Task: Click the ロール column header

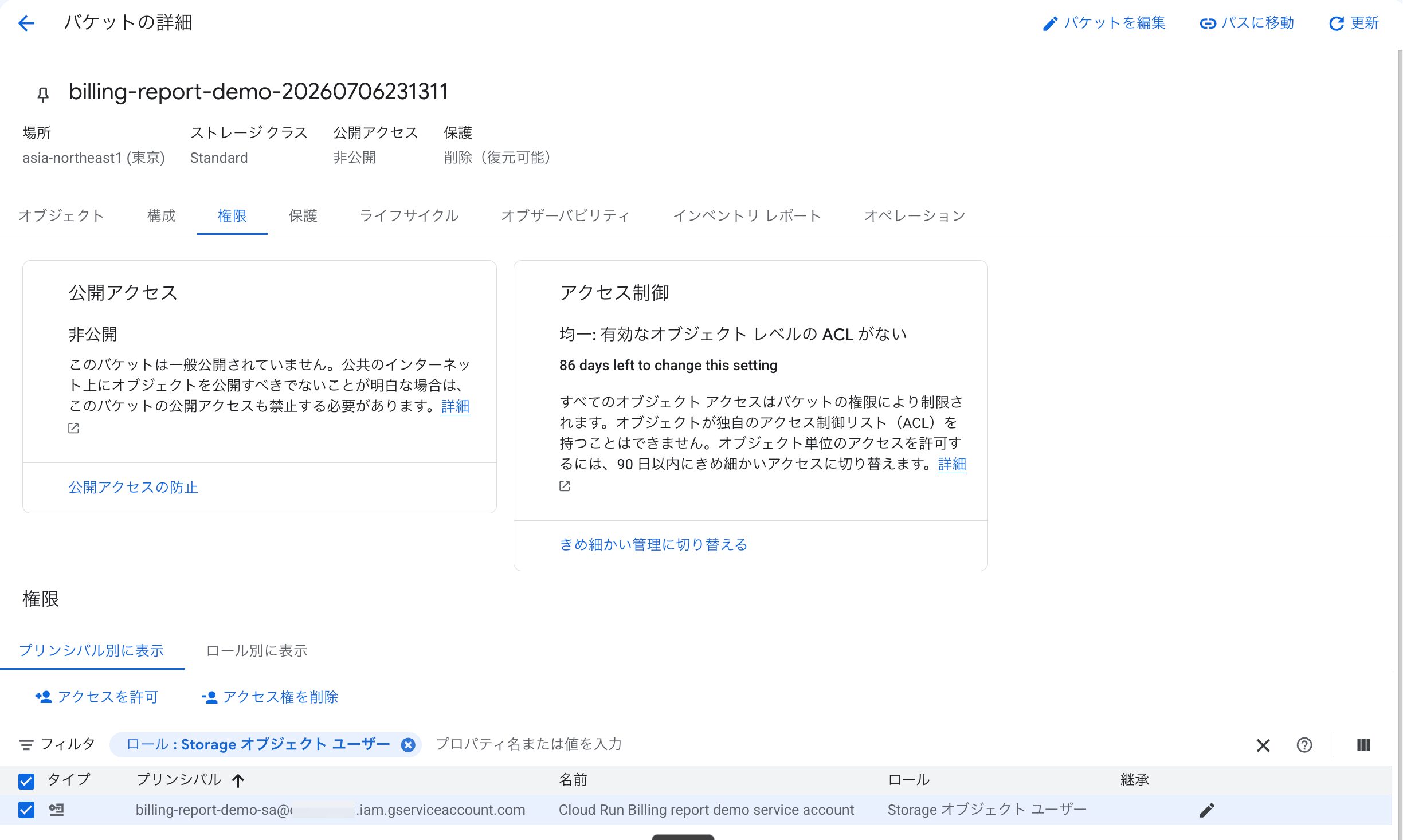Action: tap(908, 780)
